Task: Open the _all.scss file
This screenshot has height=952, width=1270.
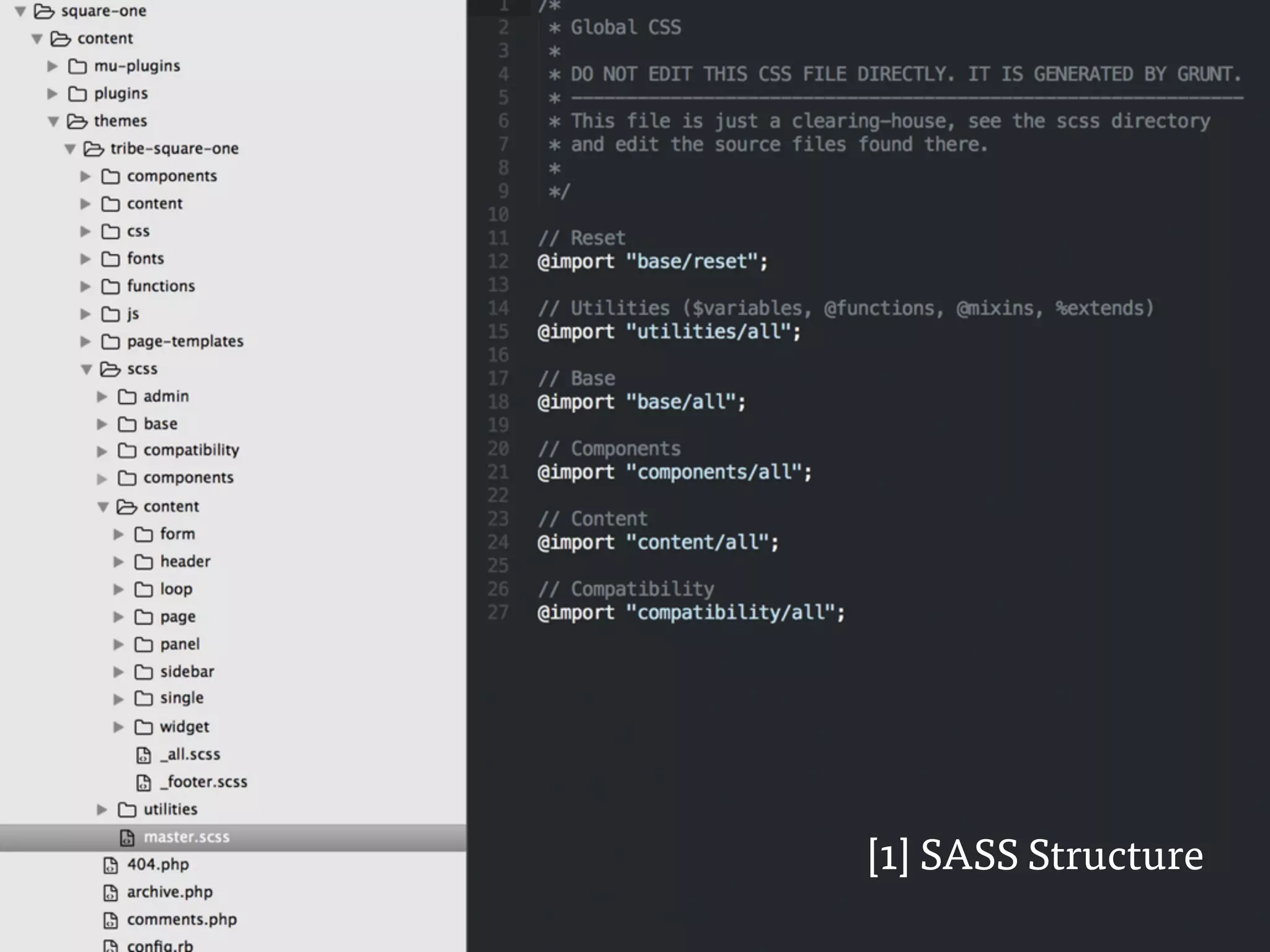Action: coord(190,755)
